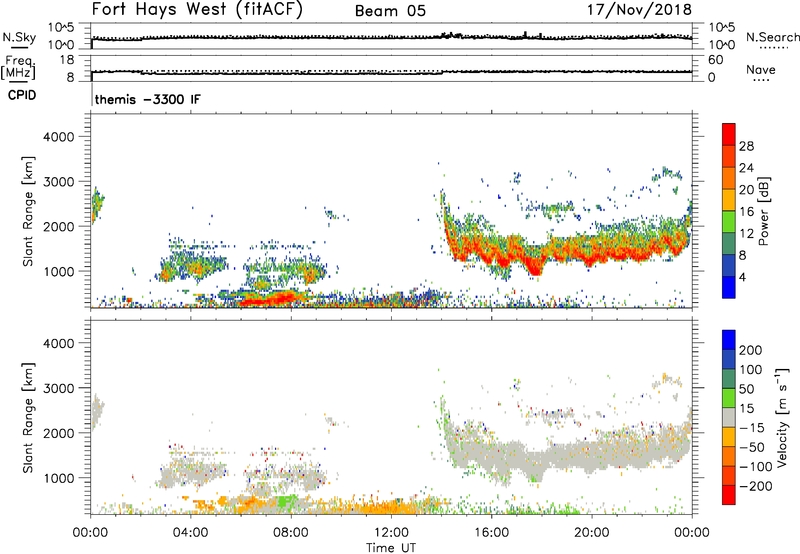The width and height of the screenshot is (800, 554).
Task: Select the 'Freq. [MHz]' axis label
Action: tap(19, 67)
